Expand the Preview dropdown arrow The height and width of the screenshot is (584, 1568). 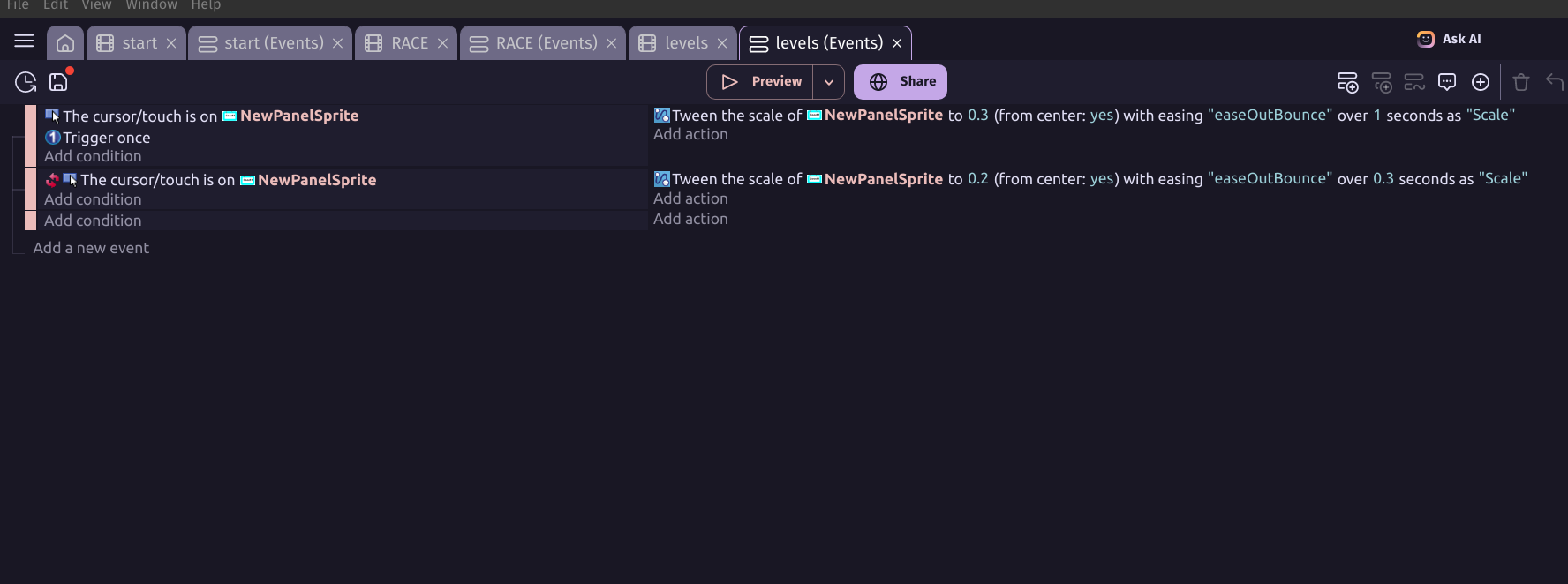829,82
